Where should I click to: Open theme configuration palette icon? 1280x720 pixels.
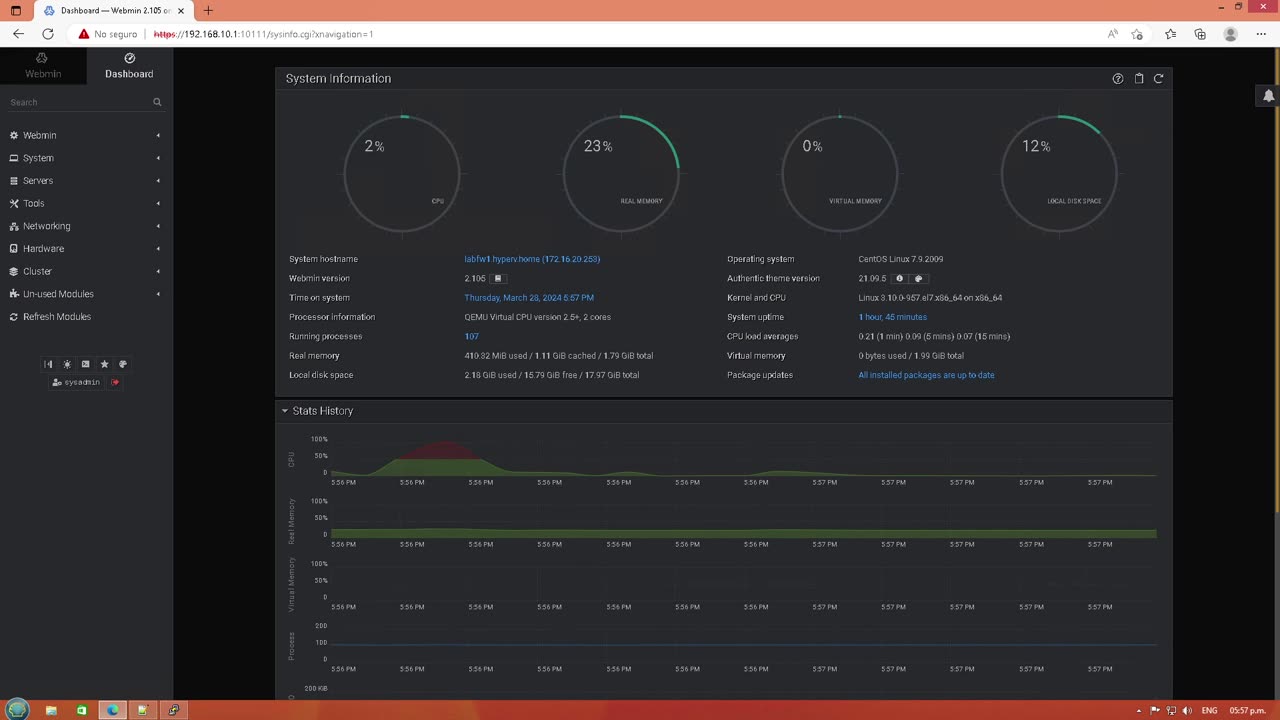pos(123,364)
